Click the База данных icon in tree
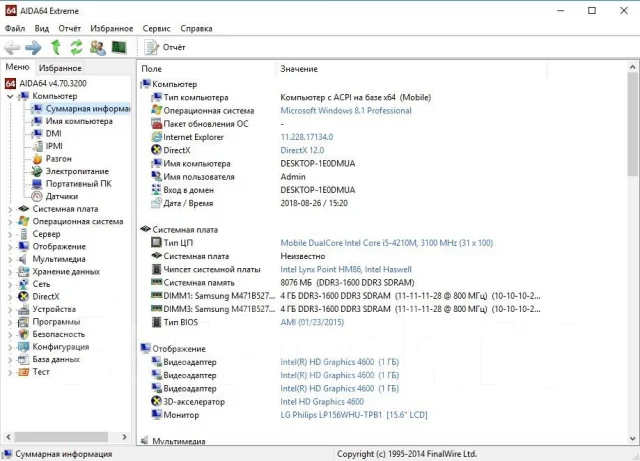Viewport: 640px width, 461px height. pyautogui.click(x=24, y=360)
